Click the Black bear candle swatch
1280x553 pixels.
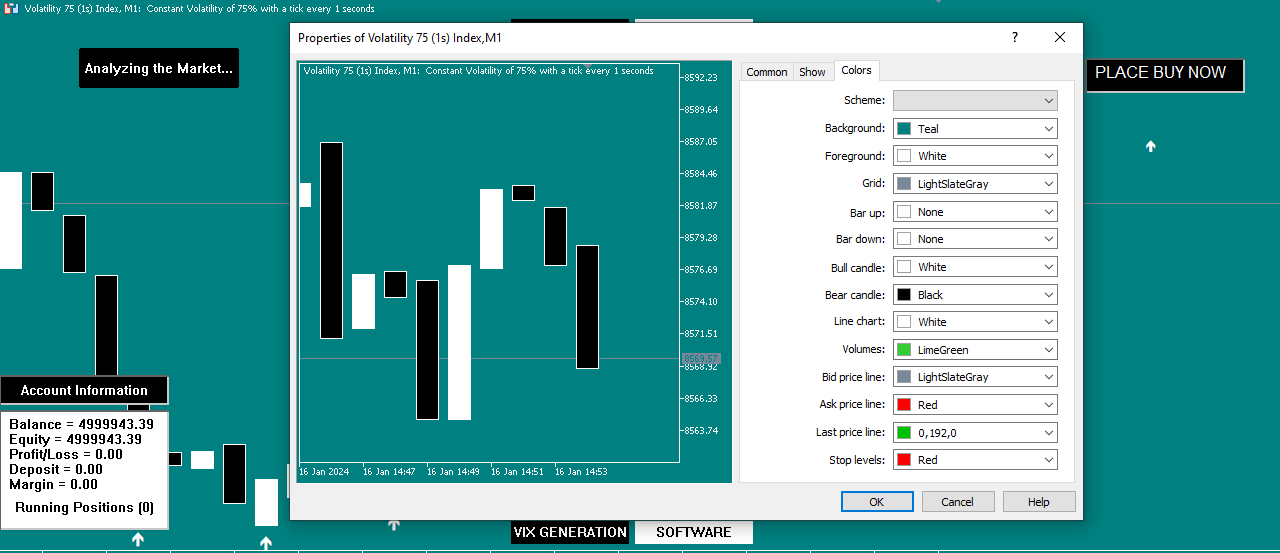[x=904, y=295]
